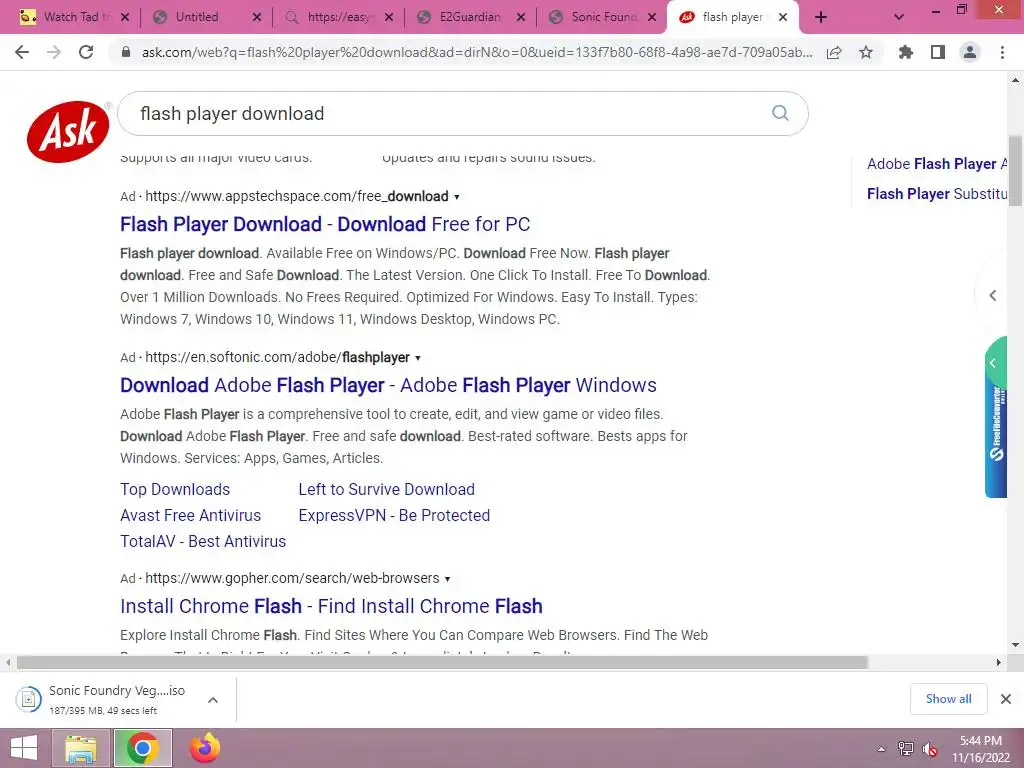Close the Untitled tab
1024x768 pixels.
pyautogui.click(x=257, y=17)
